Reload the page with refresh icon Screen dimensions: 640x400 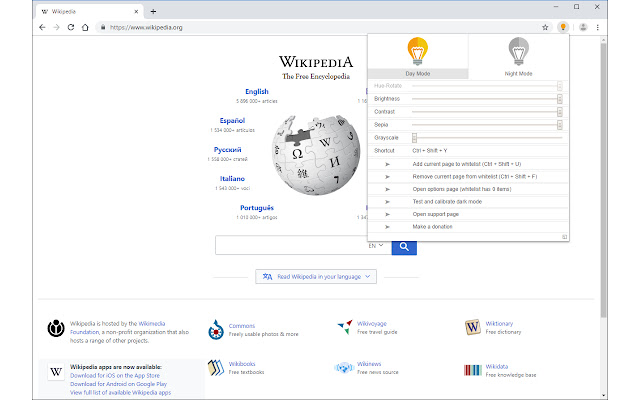(x=71, y=27)
